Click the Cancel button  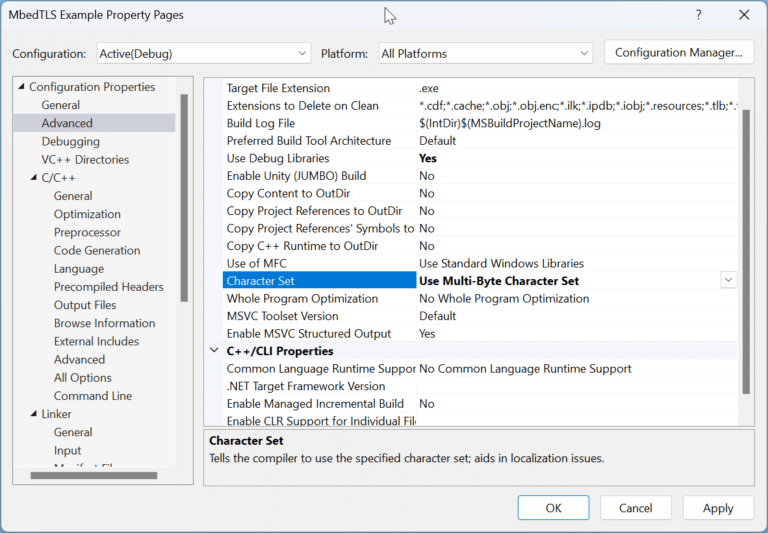point(636,508)
